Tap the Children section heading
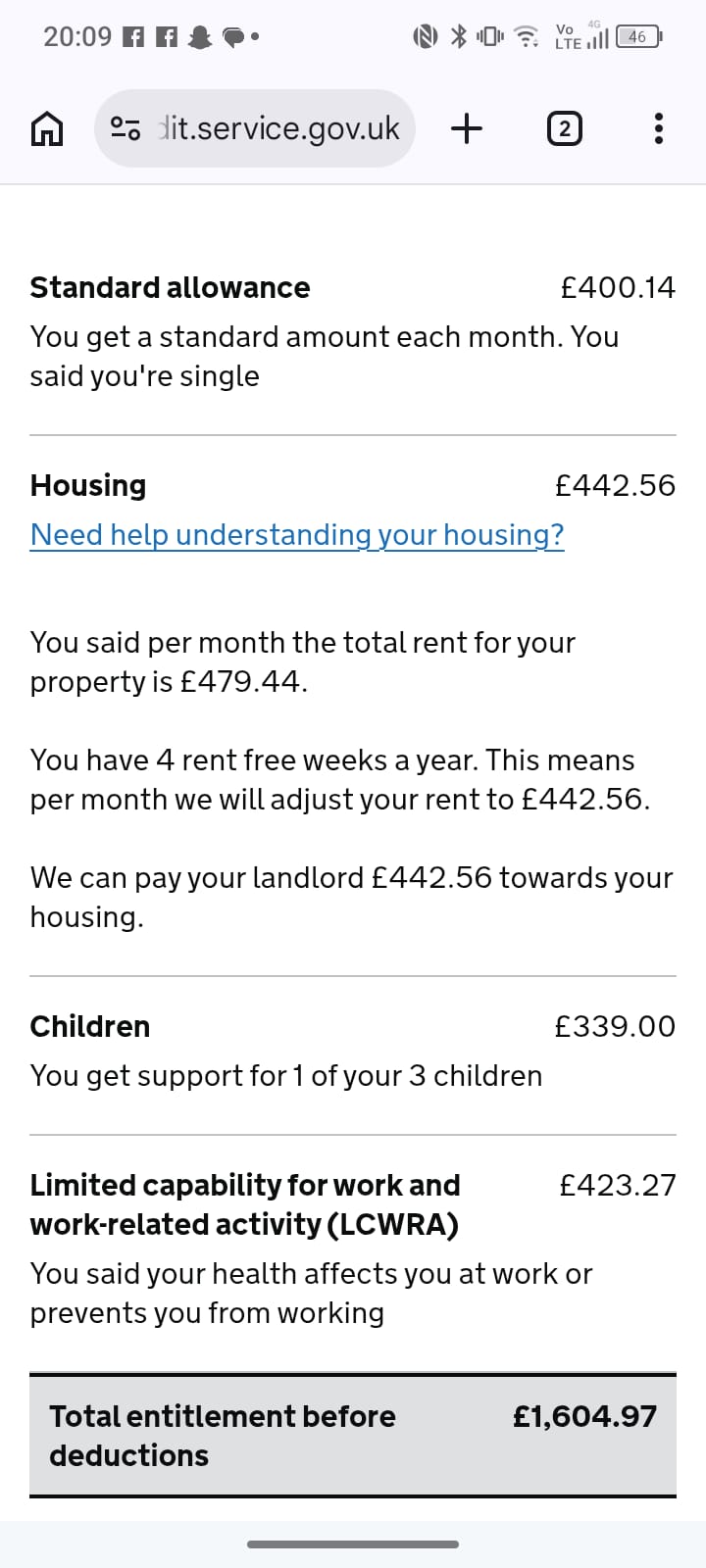This screenshot has width=706, height=1568. (x=90, y=1027)
